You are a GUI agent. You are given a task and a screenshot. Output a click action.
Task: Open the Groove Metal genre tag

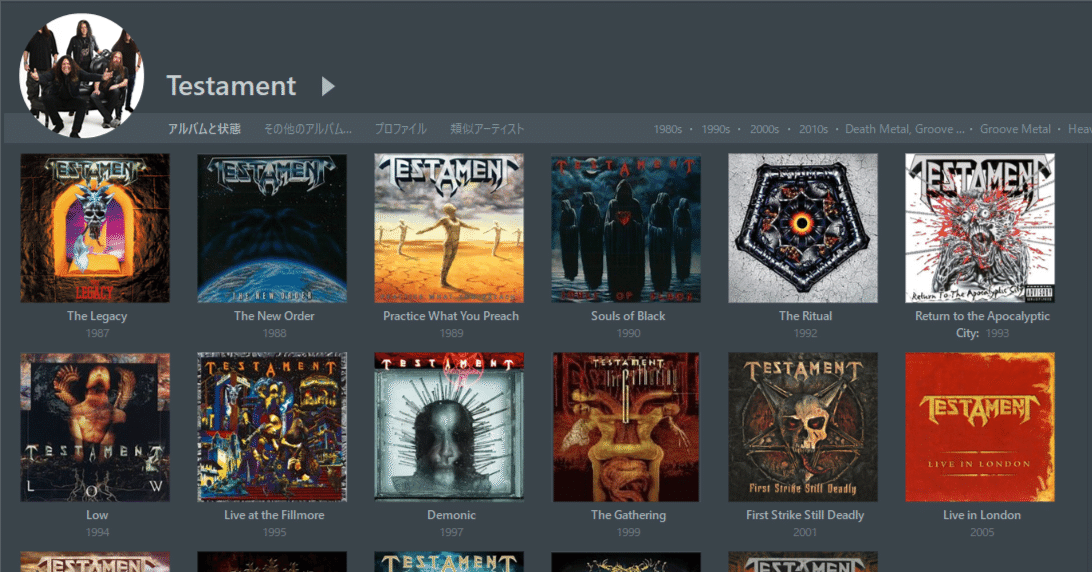point(1015,129)
